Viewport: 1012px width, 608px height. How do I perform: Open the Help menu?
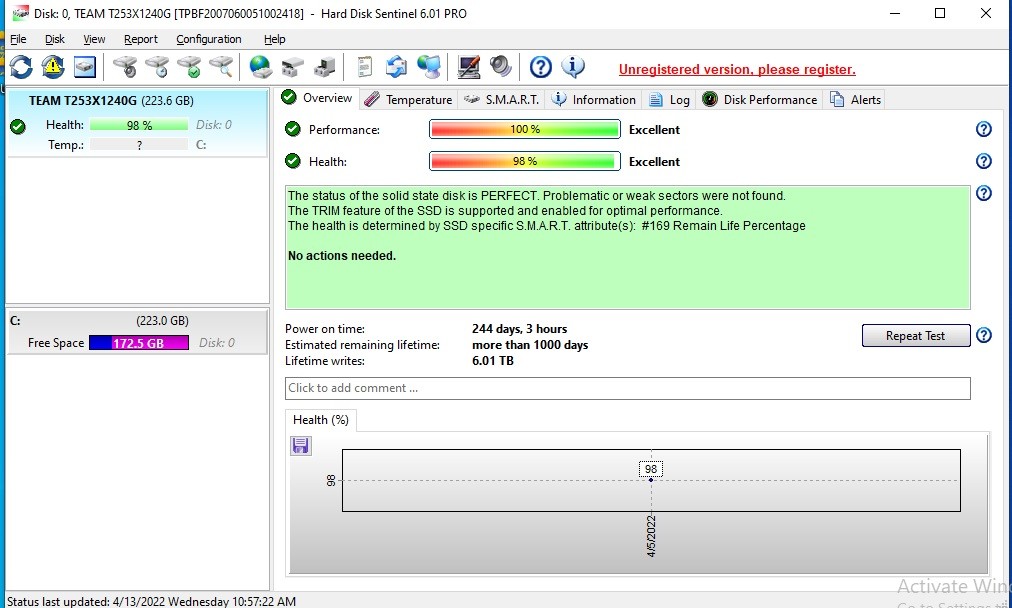(x=274, y=39)
